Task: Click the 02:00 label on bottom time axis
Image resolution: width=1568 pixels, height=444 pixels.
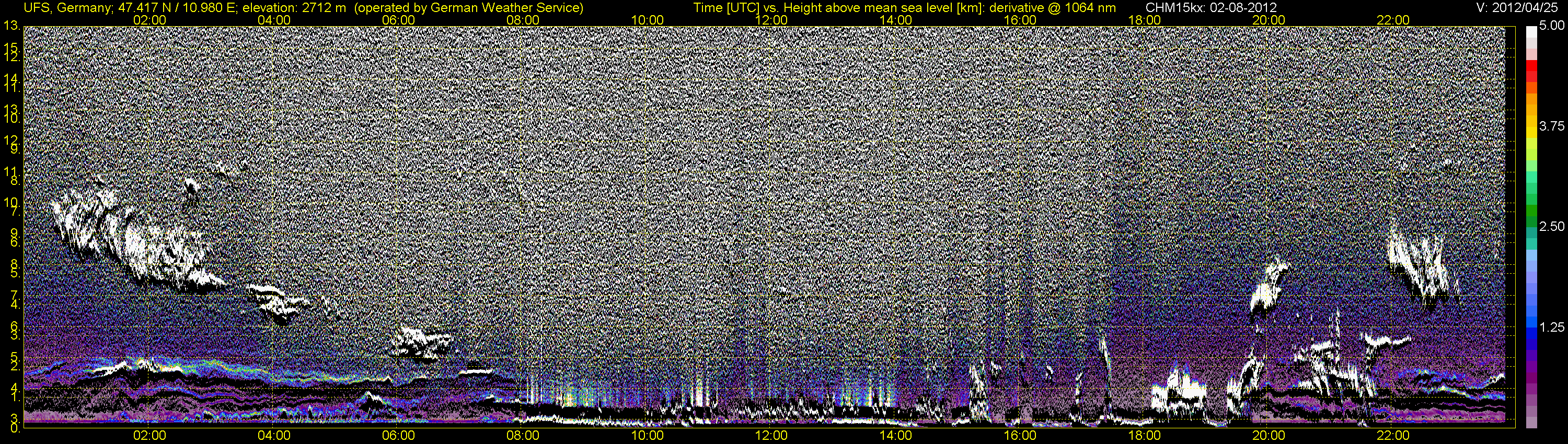Action: tap(149, 436)
